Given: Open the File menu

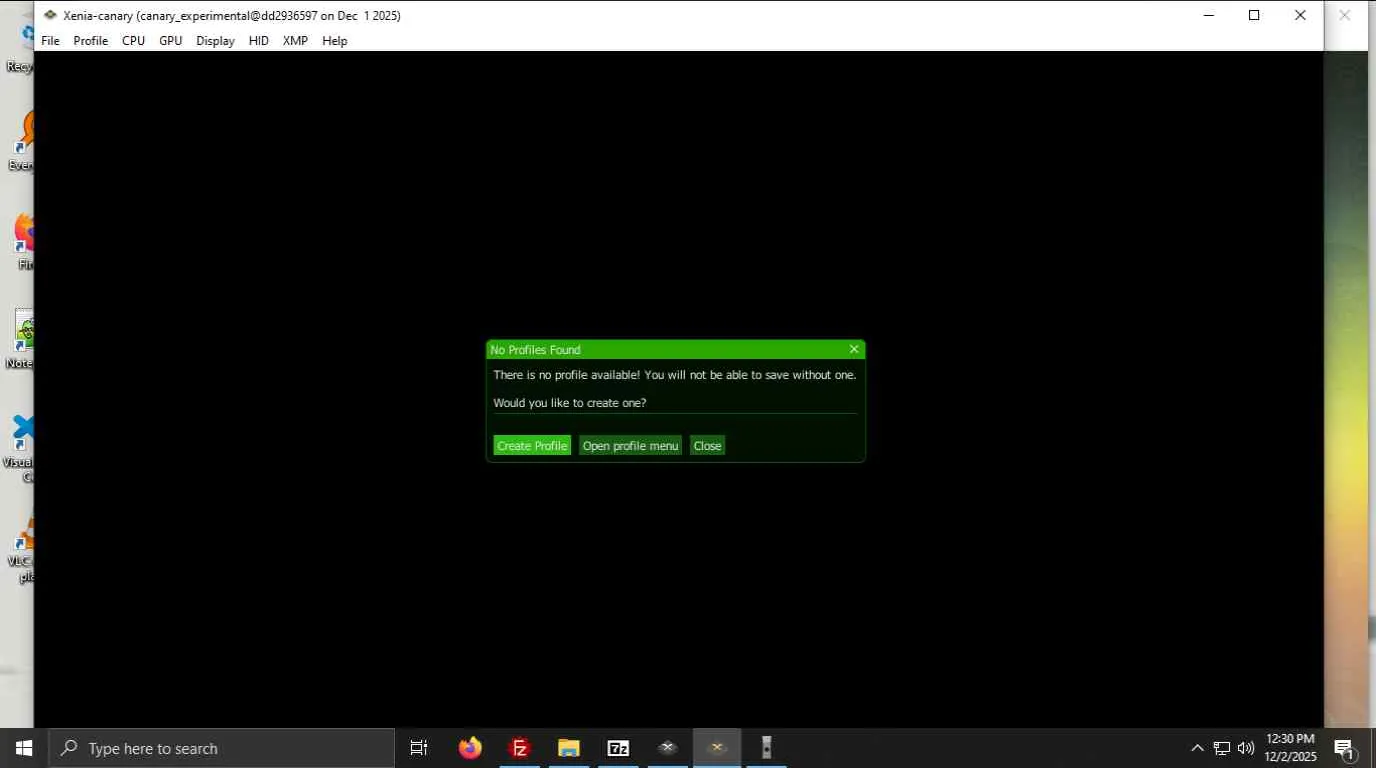Looking at the screenshot, I should 50,41.
